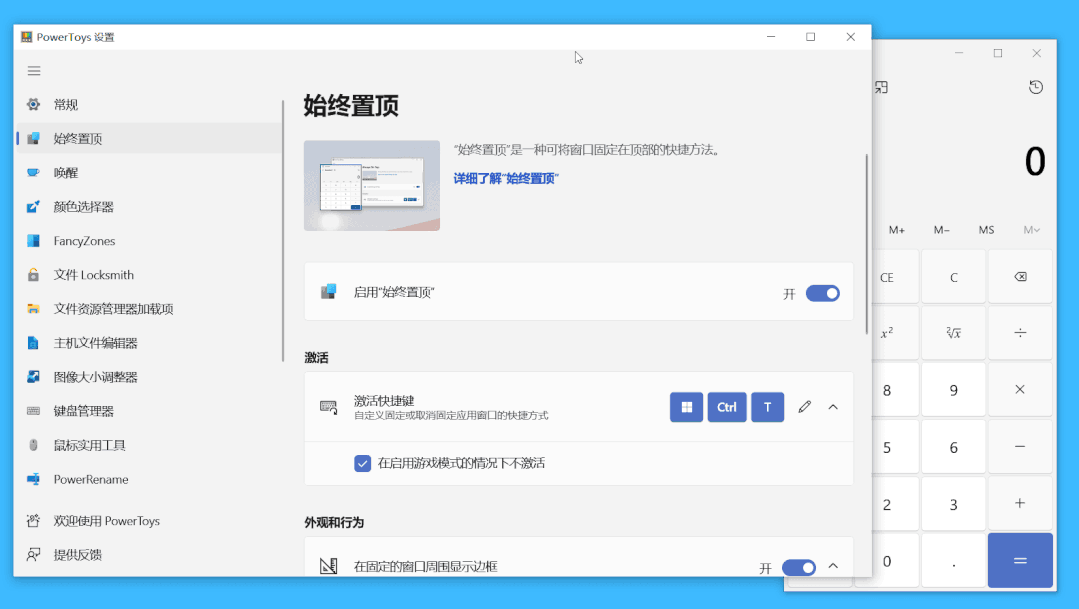Click the 欢迎使用 PowerToys icon

pos(33,521)
